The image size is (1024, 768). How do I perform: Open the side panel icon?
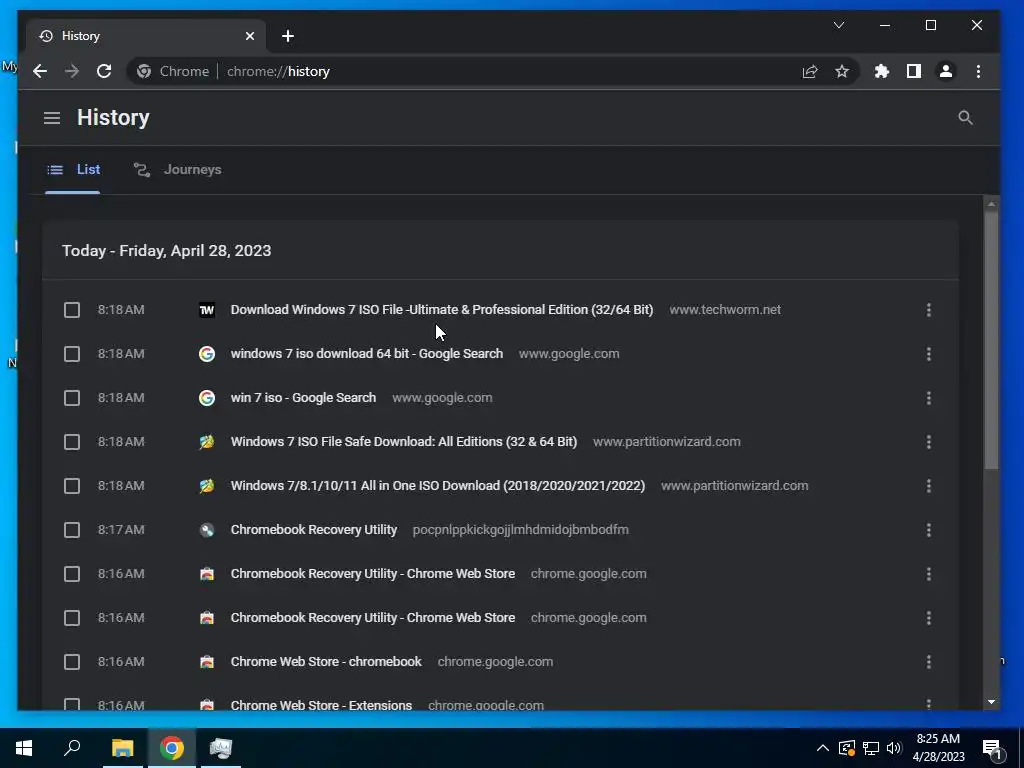click(914, 71)
